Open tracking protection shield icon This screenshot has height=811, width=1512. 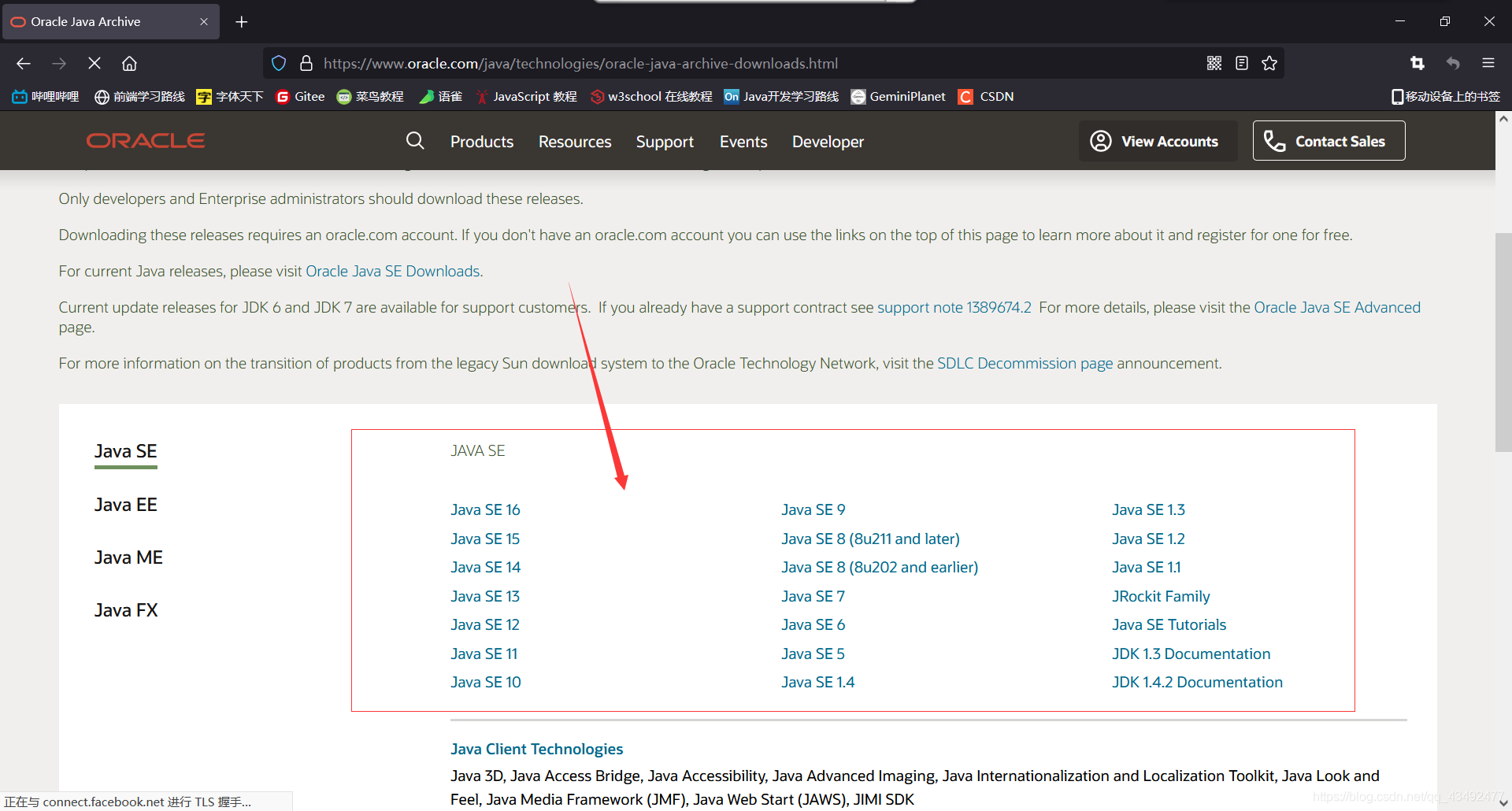(x=279, y=63)
